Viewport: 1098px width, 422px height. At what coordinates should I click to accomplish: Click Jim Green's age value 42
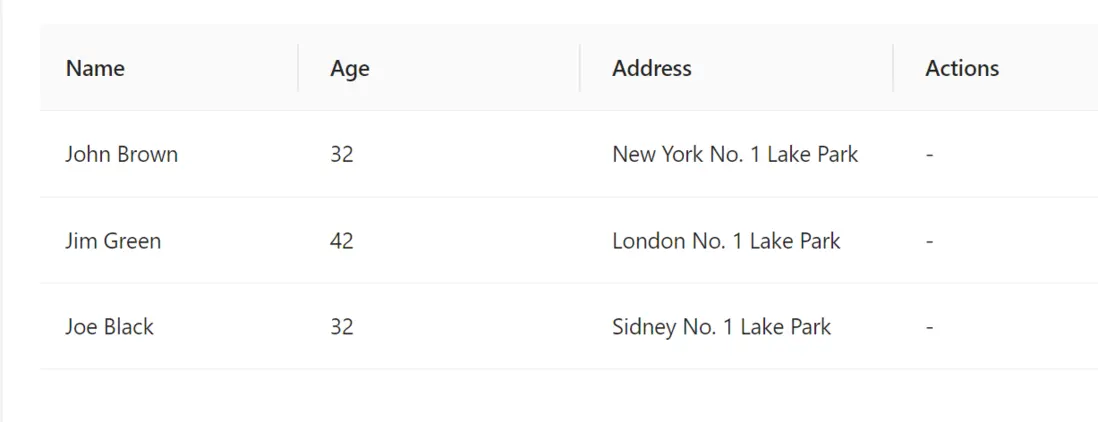342,241
